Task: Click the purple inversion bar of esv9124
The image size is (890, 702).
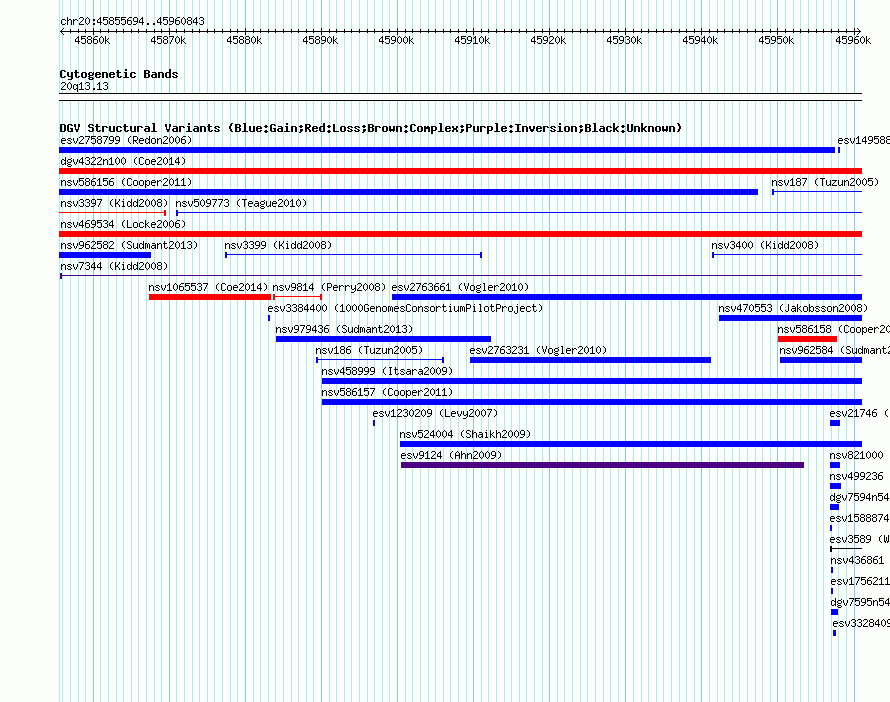Action: point(603,465)
